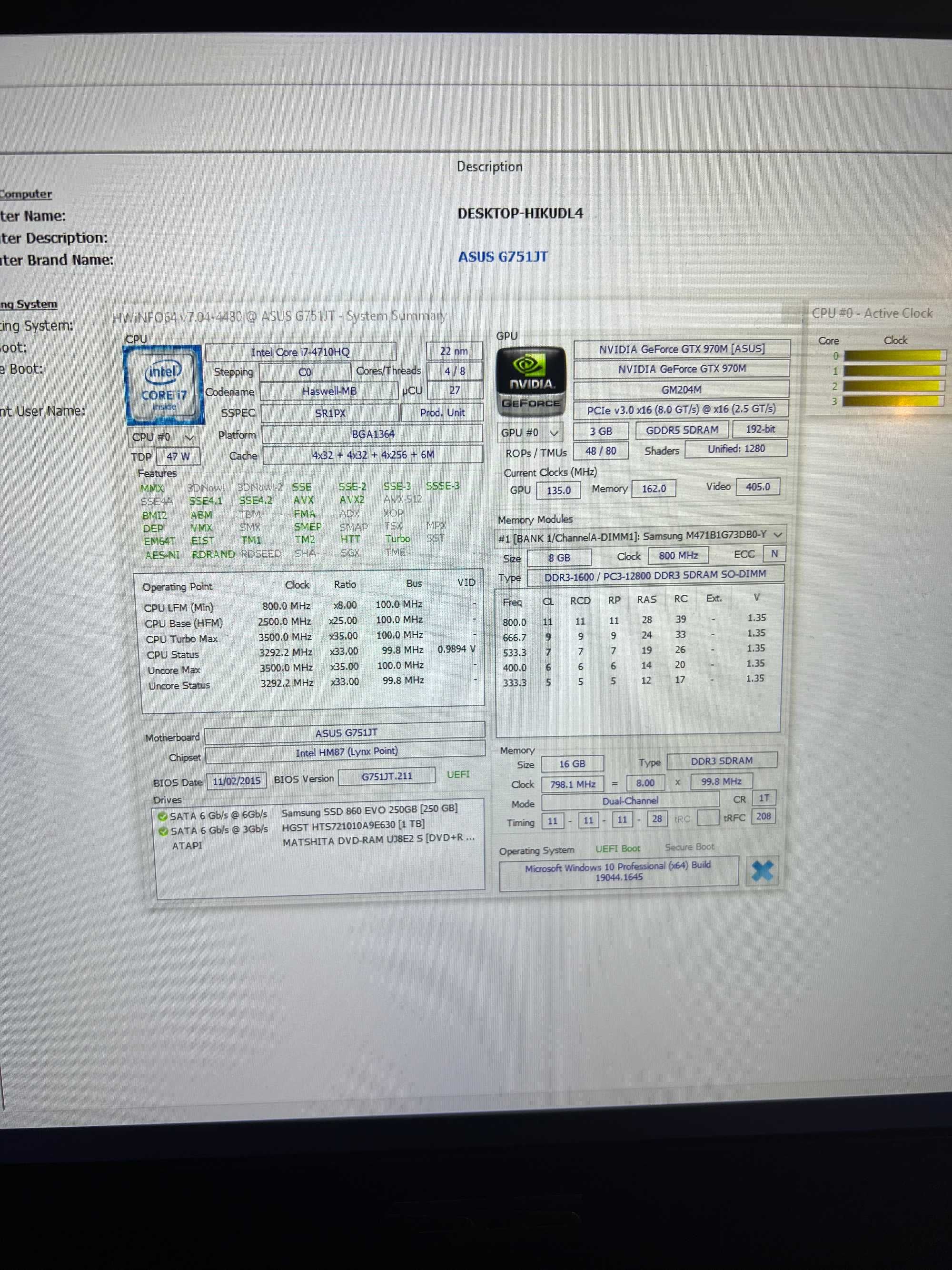This screenshot has width=952, height=1270.
Task: Click the GM204M GPU chip field
Action: tap(681, 390)
